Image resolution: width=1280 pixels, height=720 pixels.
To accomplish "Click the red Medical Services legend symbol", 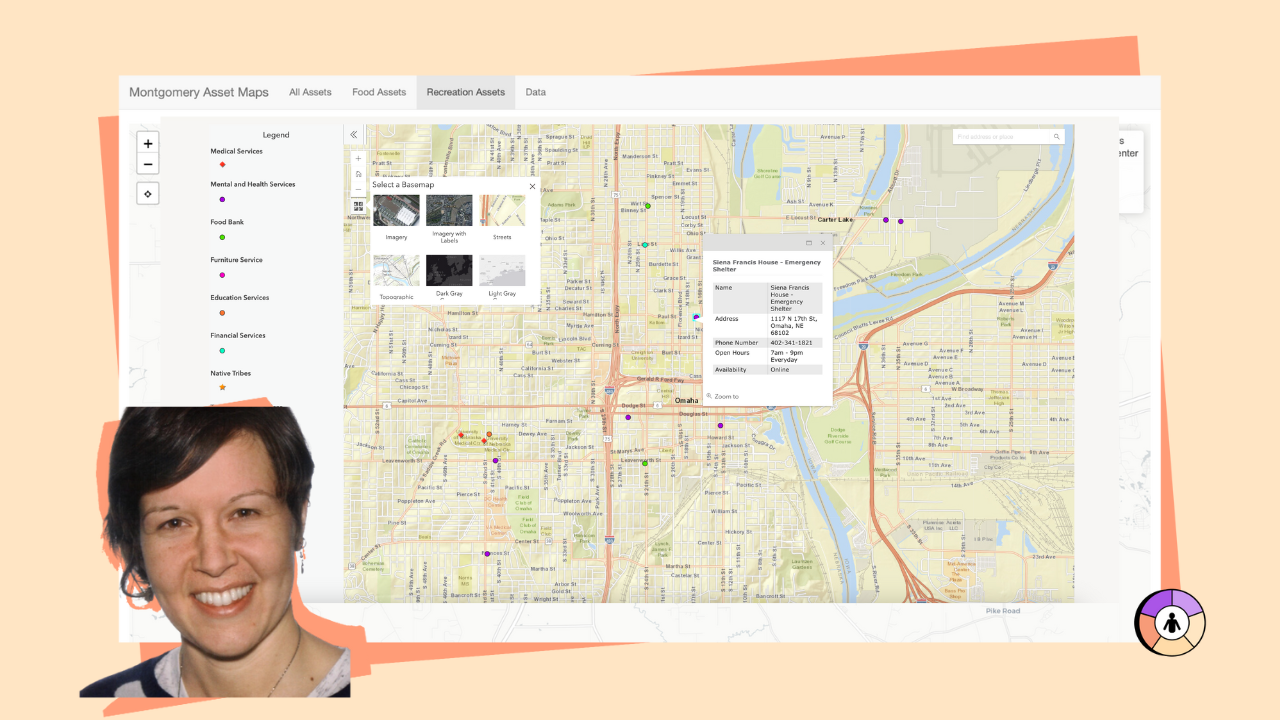I will [222, 164].
